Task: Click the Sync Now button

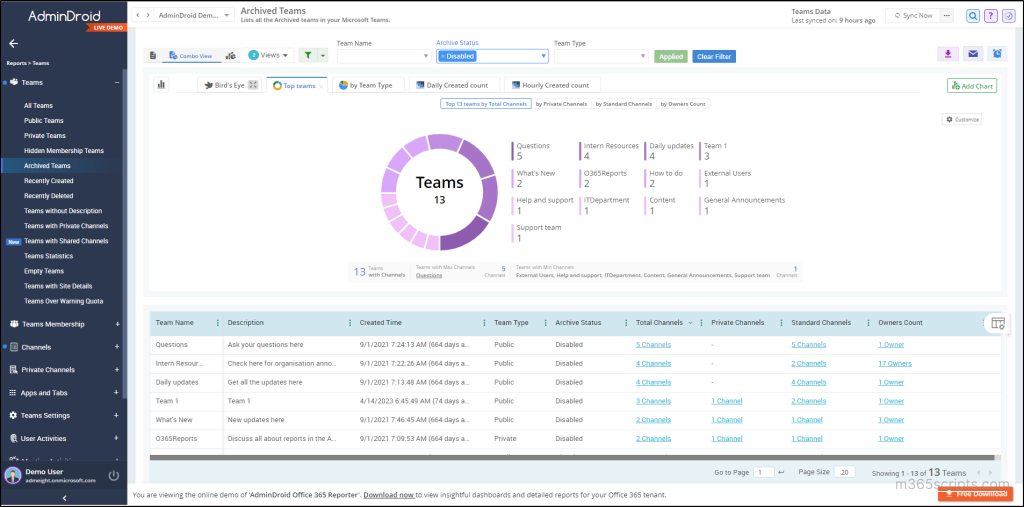Action: coord(913,16)
